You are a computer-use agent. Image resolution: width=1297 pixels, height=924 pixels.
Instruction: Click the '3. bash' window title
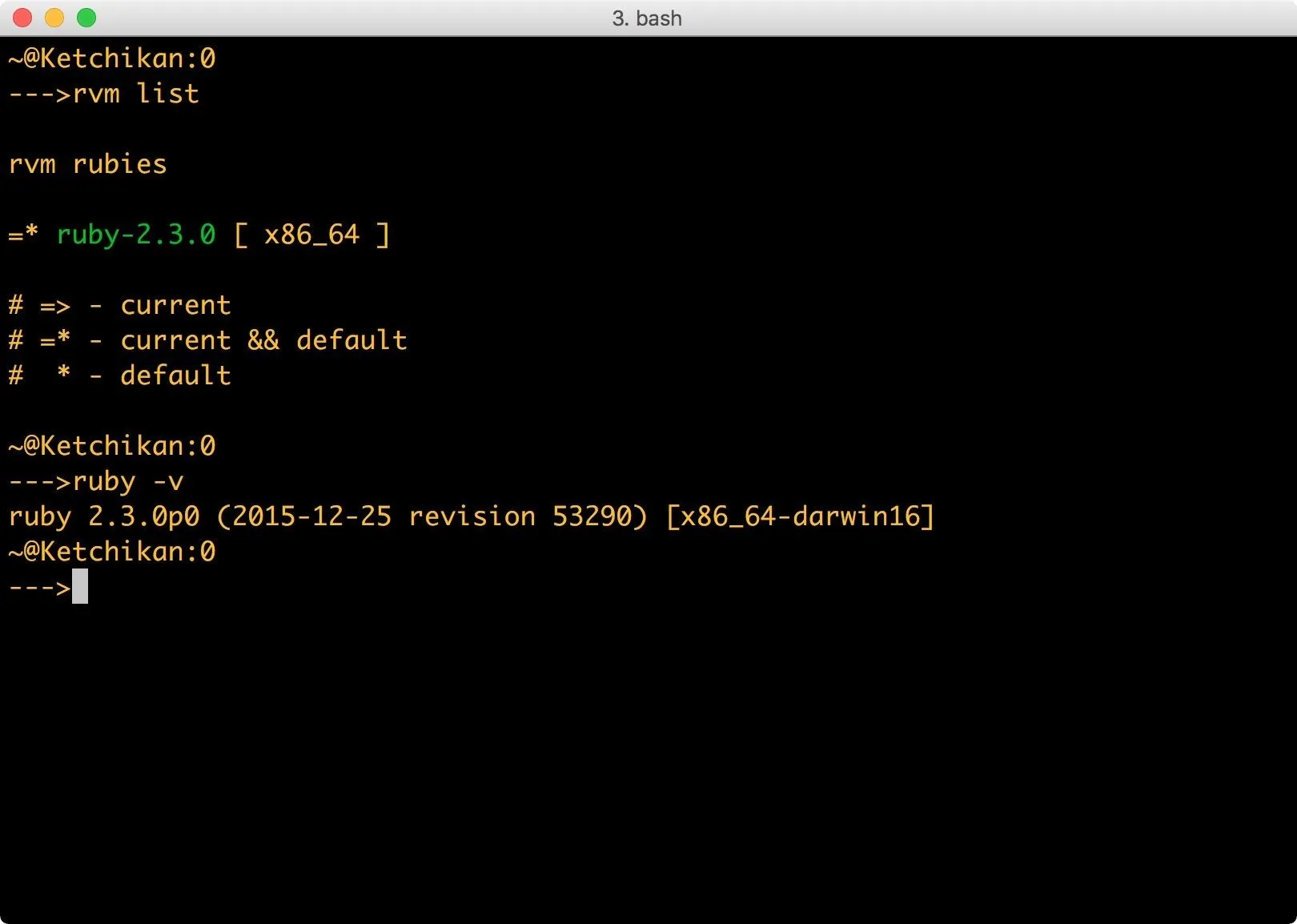(647, 18)
